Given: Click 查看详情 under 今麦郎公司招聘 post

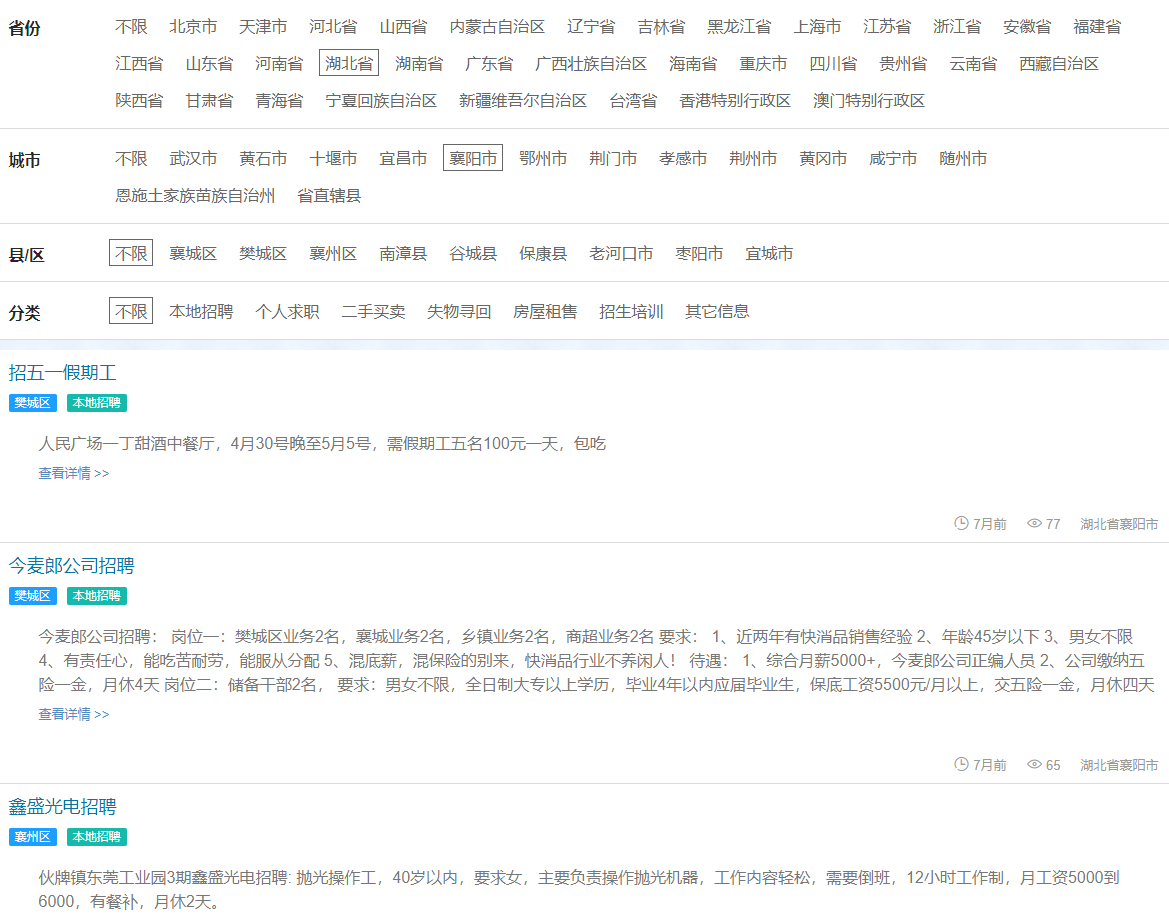Looking at the screenshot, I should [74, 714].
